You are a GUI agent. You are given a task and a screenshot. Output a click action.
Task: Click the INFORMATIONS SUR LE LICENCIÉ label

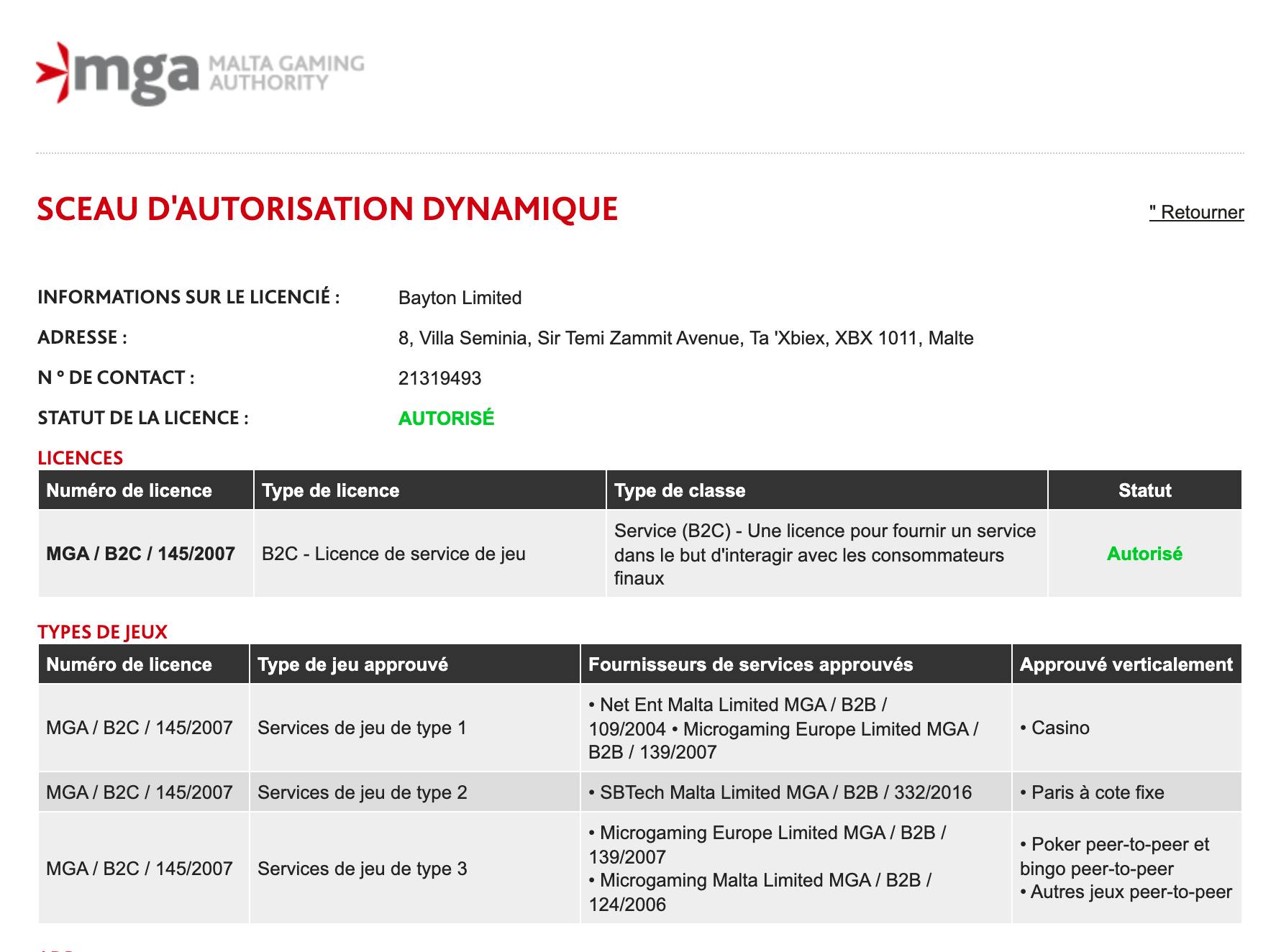188,297
